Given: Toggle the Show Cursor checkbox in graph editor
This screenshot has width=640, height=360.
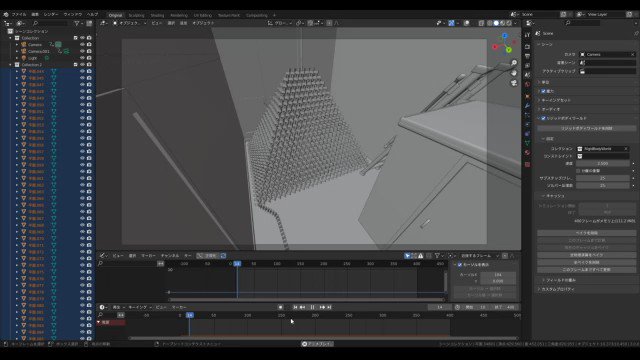Looking at the screenshot, I should coord(460,264).
